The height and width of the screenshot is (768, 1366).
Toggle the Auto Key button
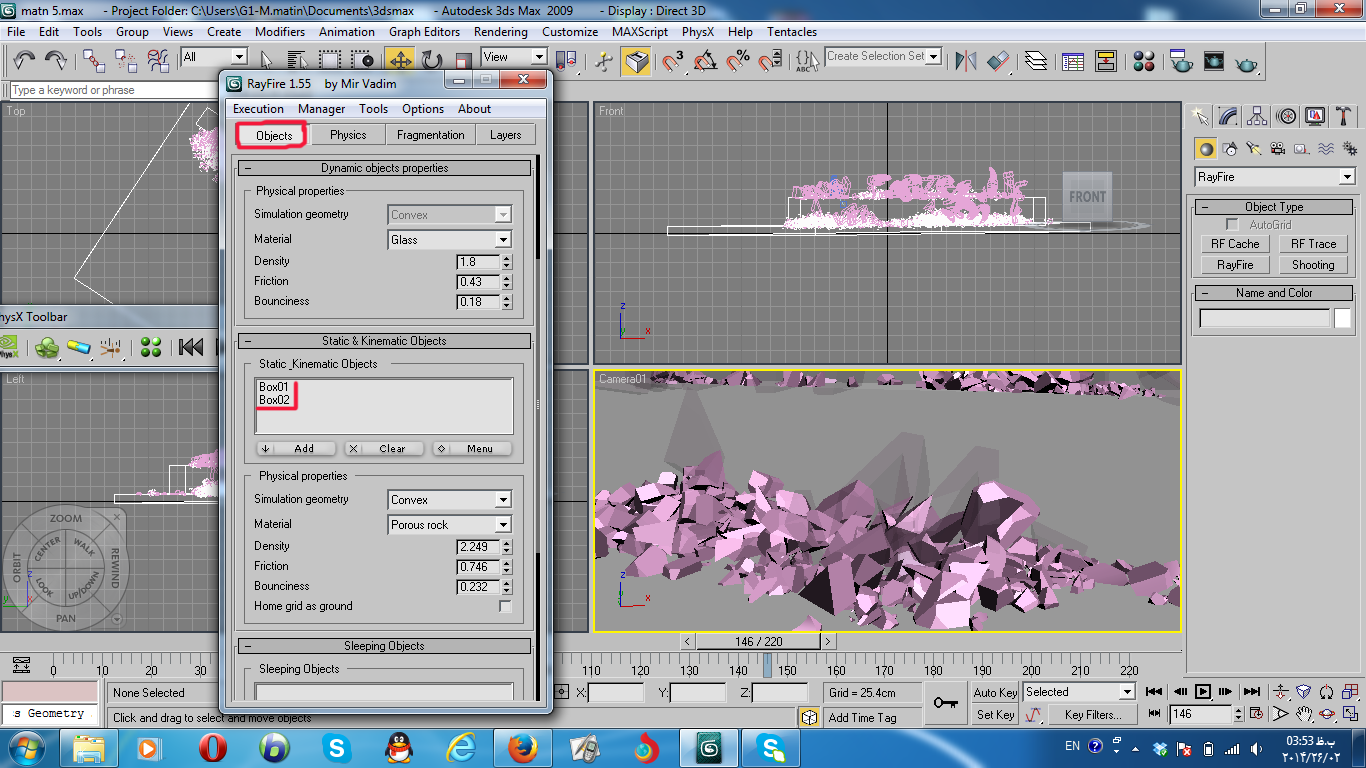coord(995,692)
